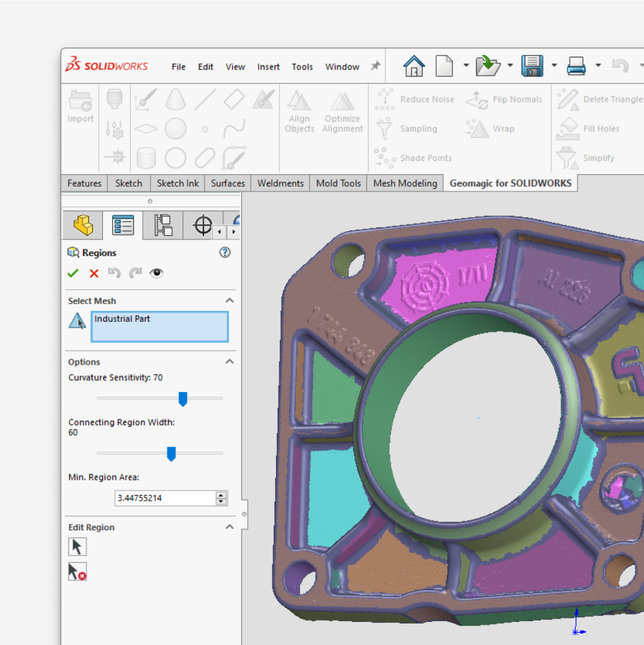Open the Save dropdown arrow
Viewport: 644px width, 645px height.
click(554, 65)
